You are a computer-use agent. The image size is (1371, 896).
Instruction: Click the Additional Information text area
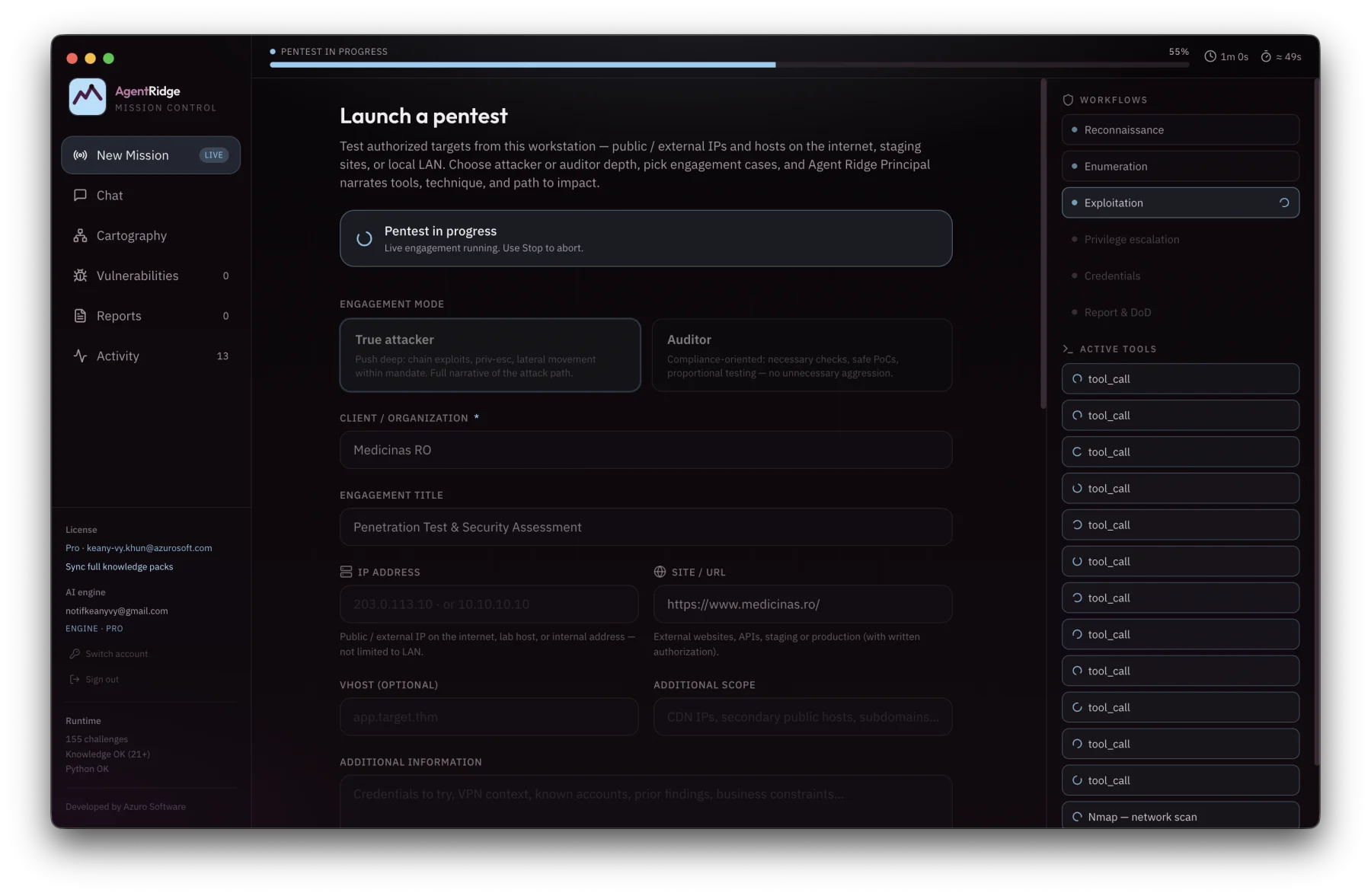tap(646, 801)
